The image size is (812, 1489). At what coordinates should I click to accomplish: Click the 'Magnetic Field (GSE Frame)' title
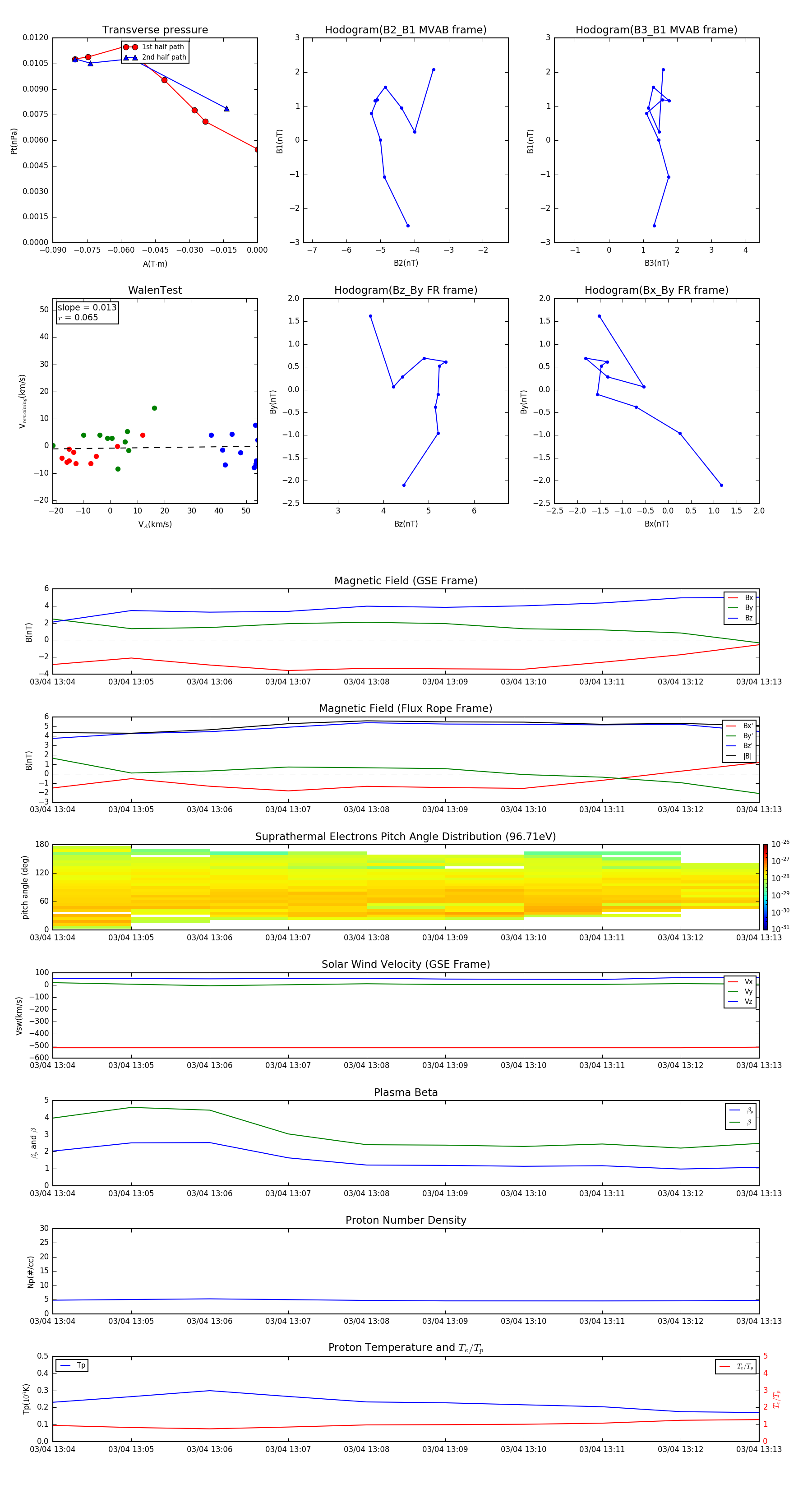click(x=406, y=581)
